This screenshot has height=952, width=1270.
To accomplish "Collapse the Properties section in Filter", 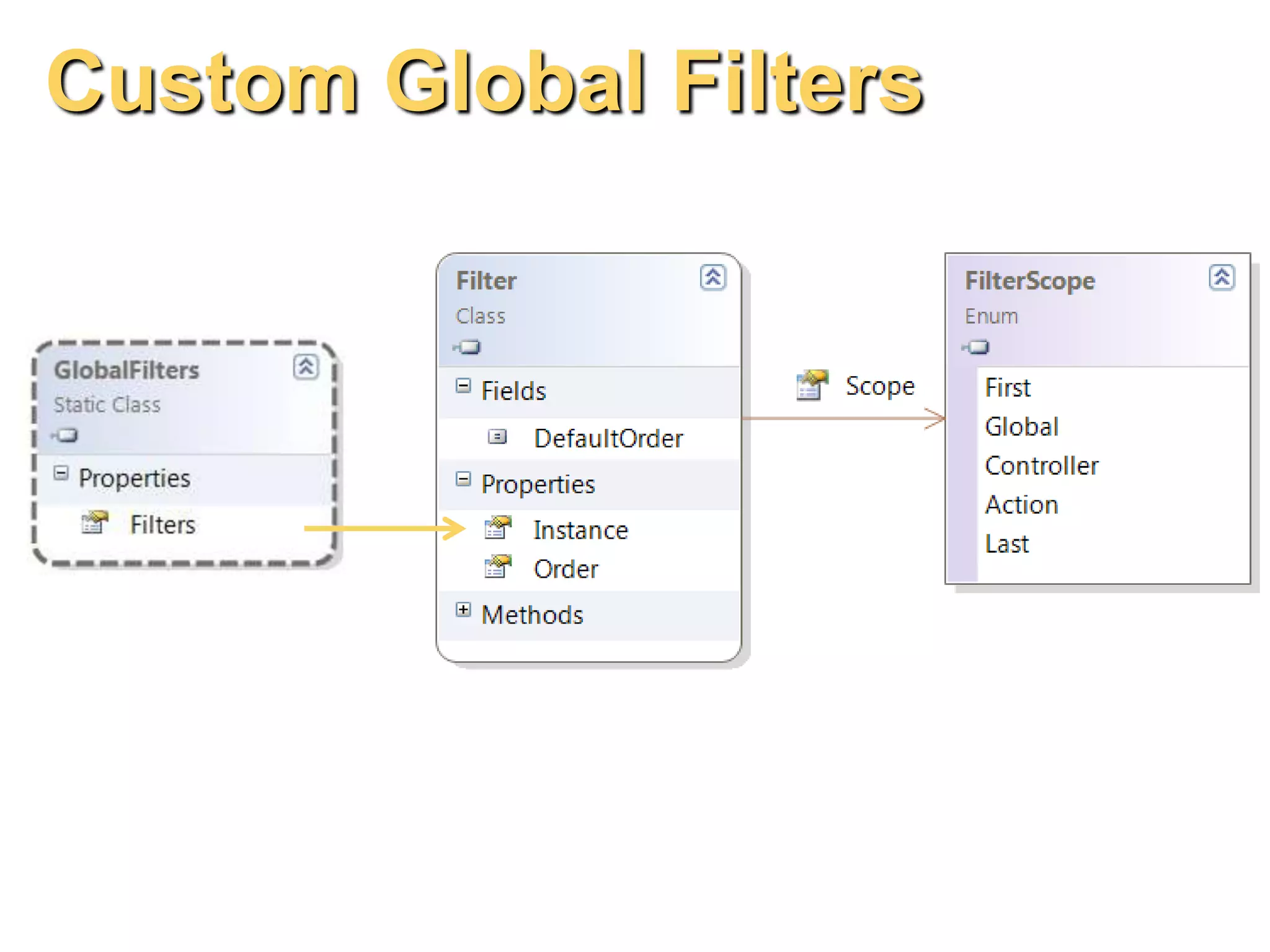I will pyautogui.click(x=463, y=479).
